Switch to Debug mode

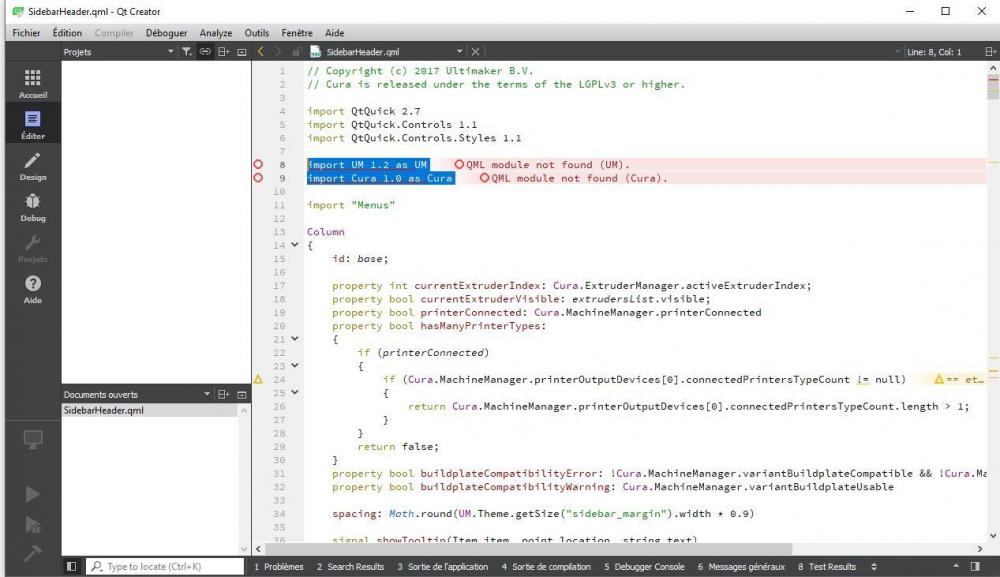tap(33, 207)
